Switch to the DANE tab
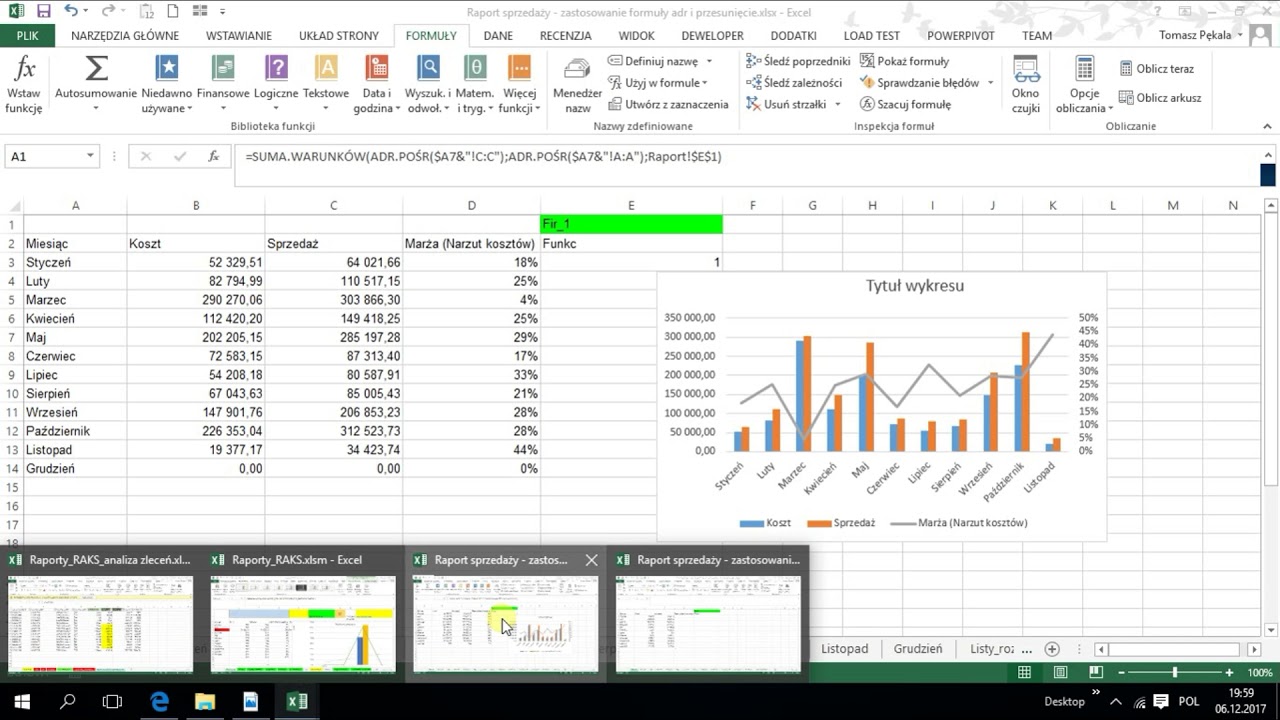The image size is (1280, 720). (498, 36)
